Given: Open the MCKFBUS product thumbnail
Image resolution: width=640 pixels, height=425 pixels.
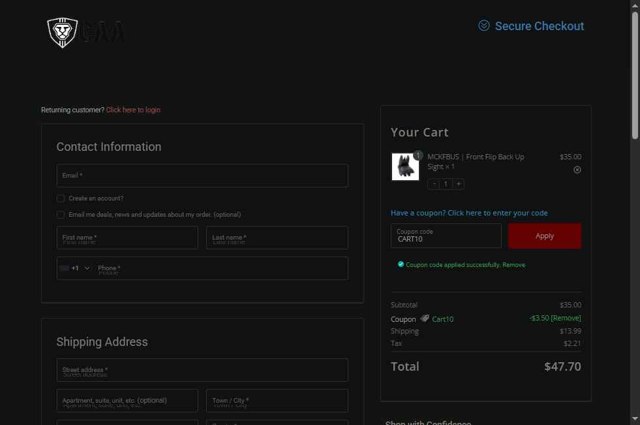Looking at the screenshot, I should click(x=405, y=167).
